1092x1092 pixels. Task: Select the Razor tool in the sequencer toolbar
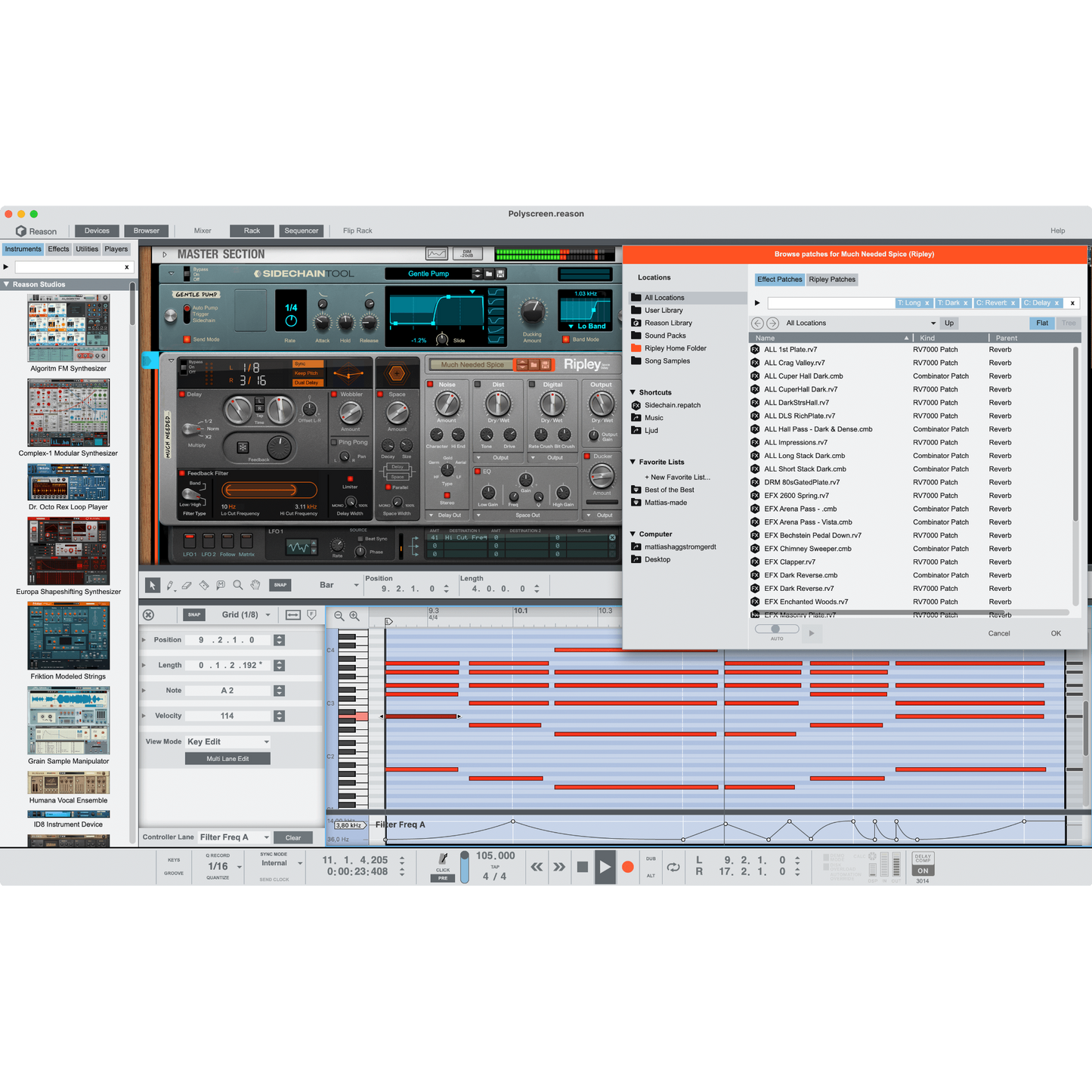pyautogui.click(x=203, y=585)
